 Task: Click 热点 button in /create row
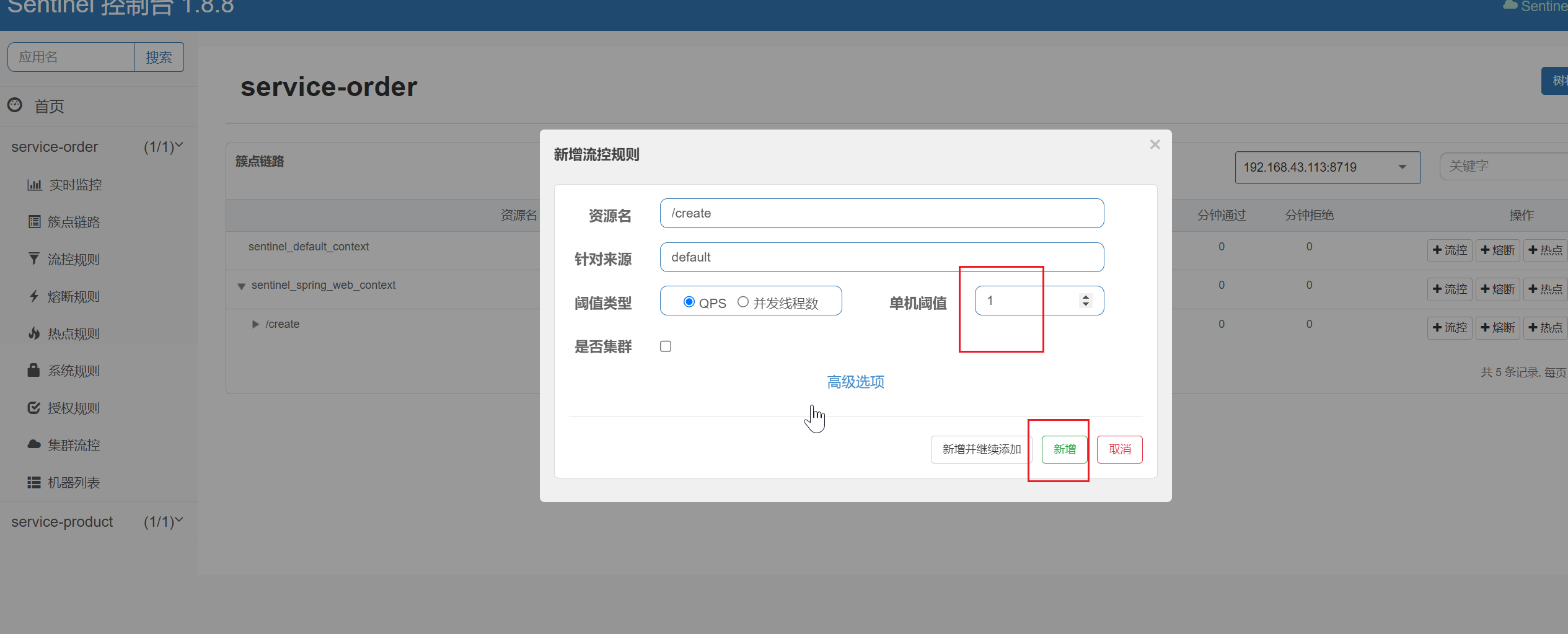[x=1545, y=328]
